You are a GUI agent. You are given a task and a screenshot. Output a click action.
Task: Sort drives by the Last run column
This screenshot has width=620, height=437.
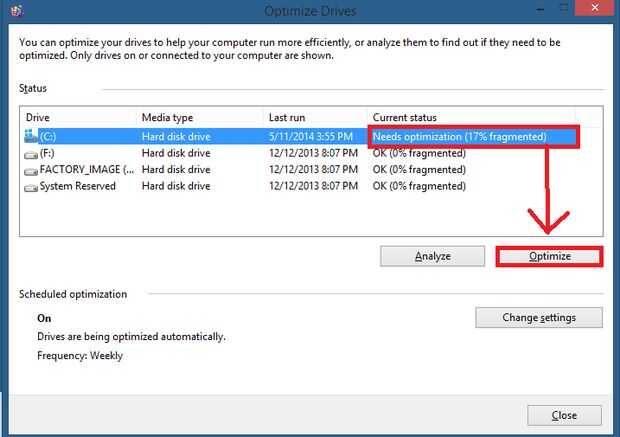pyautogui.click(x=315, y=118)
